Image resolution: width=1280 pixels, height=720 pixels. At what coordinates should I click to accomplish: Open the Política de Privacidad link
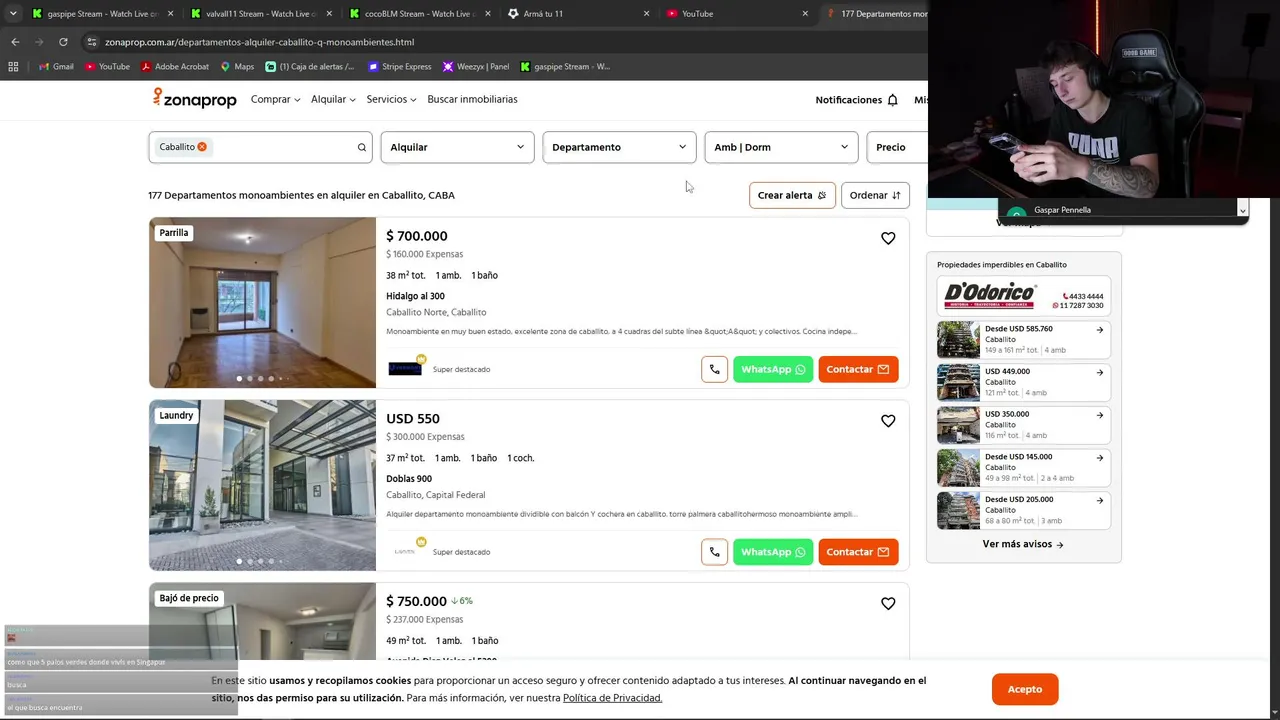(x=612, y=698)
